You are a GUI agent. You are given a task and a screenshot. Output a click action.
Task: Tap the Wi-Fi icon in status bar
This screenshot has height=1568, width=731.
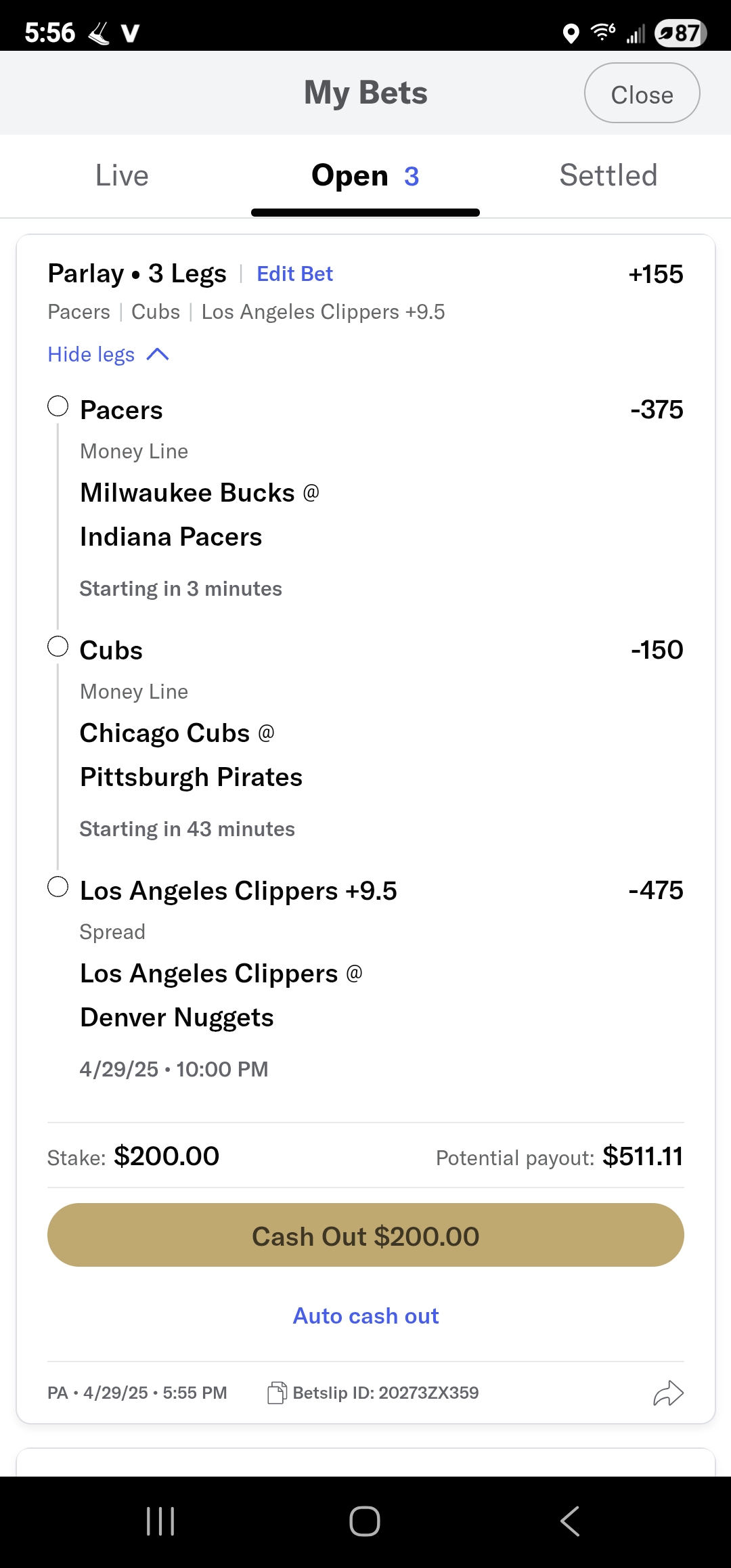coord(602,32)
